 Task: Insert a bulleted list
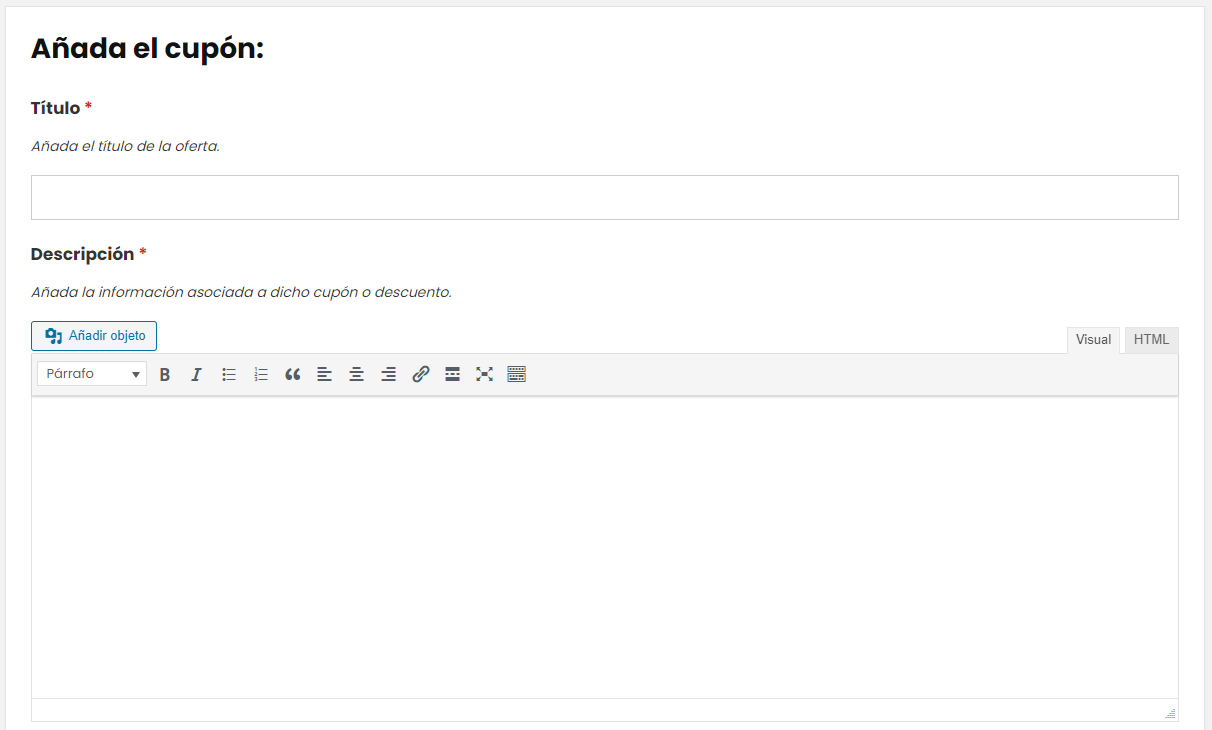[x=229, y=374]
